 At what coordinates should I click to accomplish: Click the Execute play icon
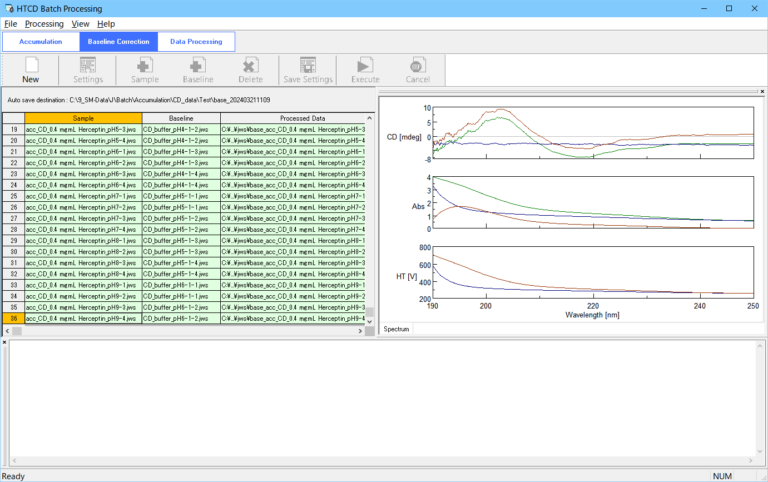[365, 70]
